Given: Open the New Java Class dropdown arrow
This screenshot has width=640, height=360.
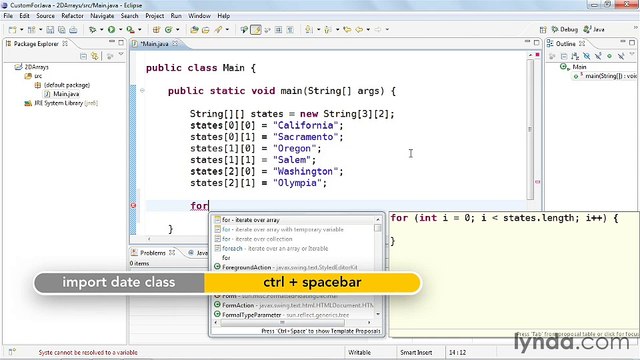Looking at the screenshot, I should (178, 29).
